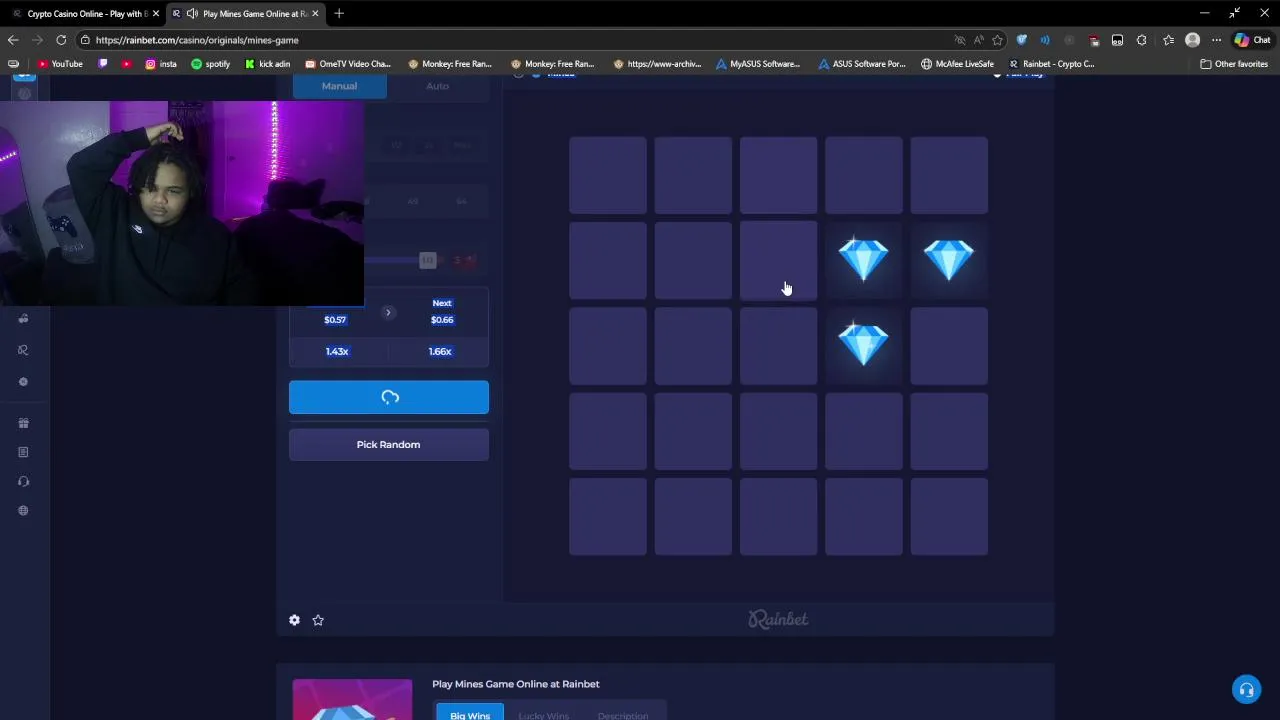Click the blue loading cashout button
The height and width of the screenshot is (720, 1280).
tap(389, 397)
